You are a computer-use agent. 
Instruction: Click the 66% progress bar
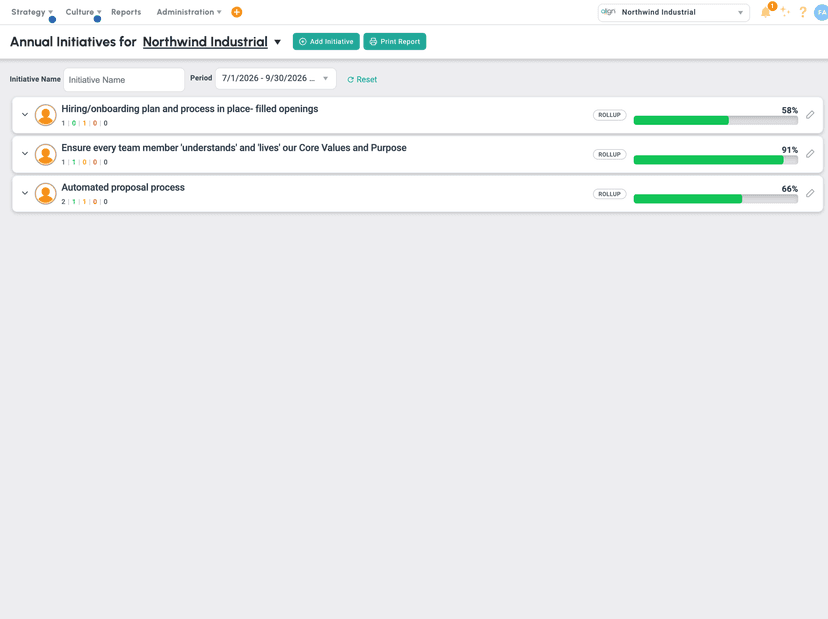[x=716, y=199]
